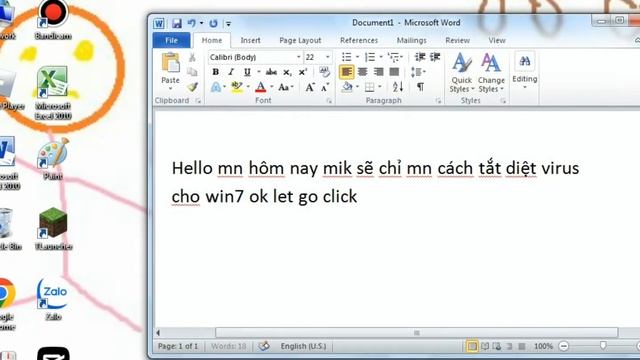Click the Zoom Out minus button

[564, 347]
